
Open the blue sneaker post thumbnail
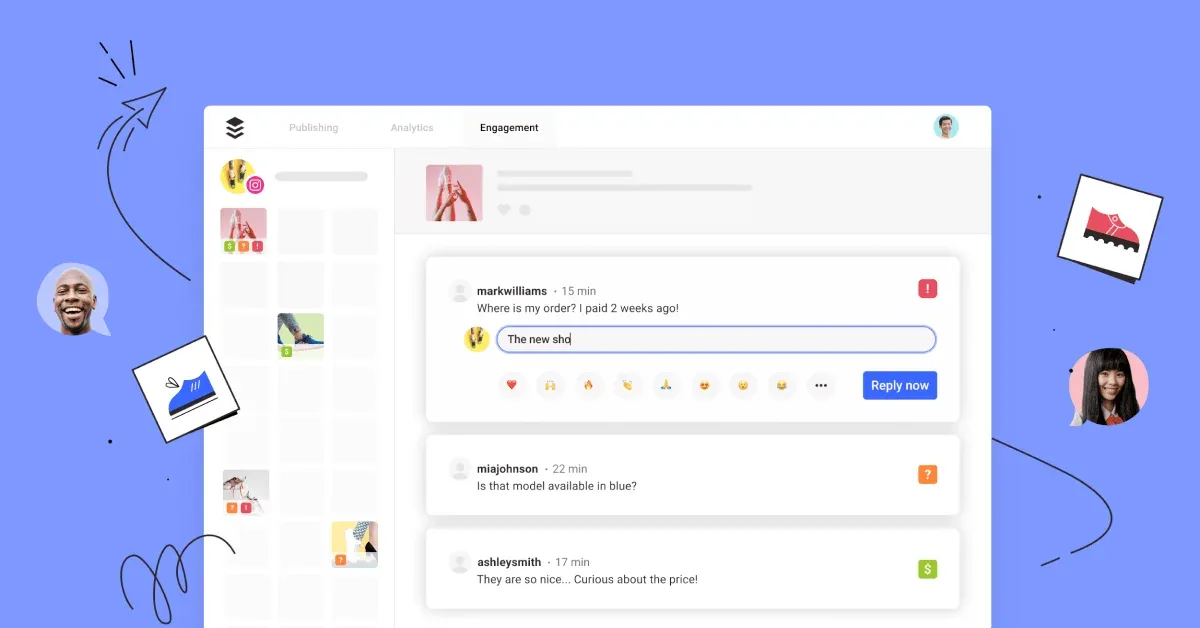pyautogui.click(x=301, y=336)
